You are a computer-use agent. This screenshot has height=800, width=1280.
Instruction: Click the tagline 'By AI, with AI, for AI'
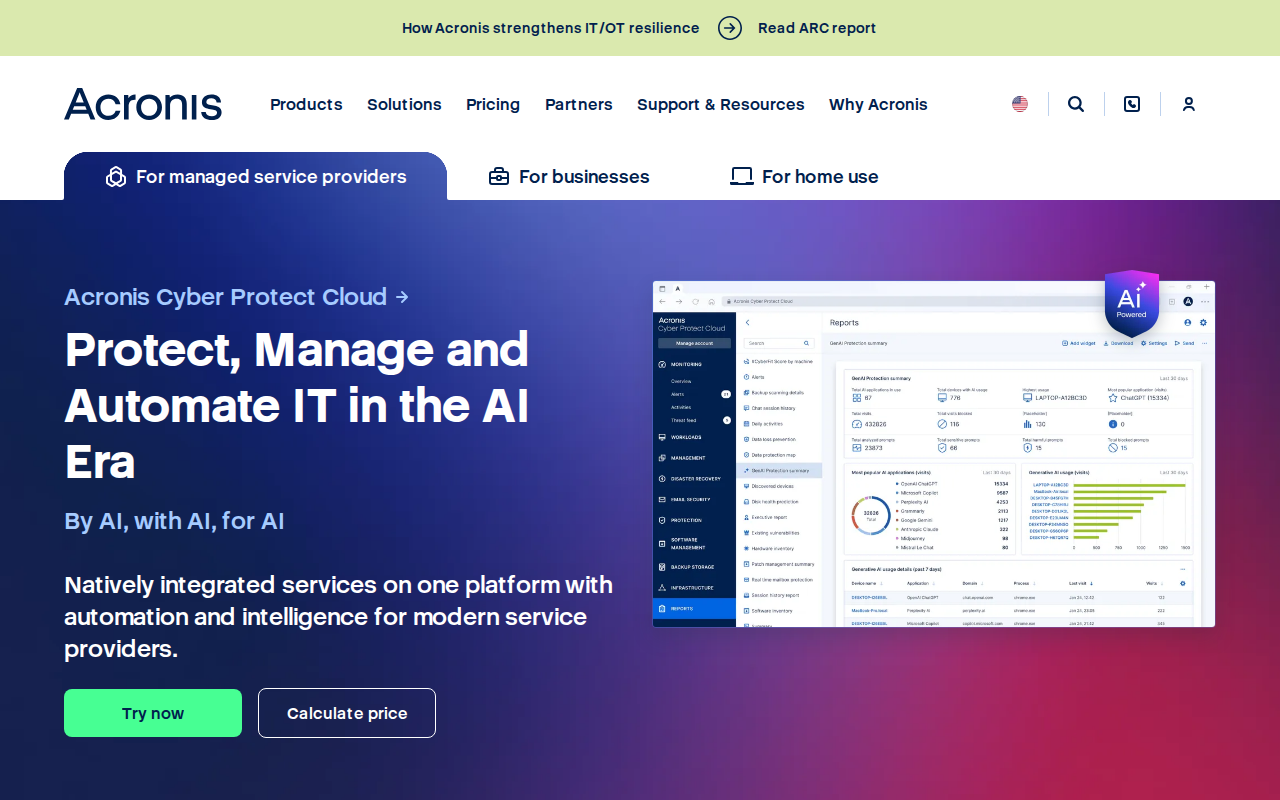[174, 521]
